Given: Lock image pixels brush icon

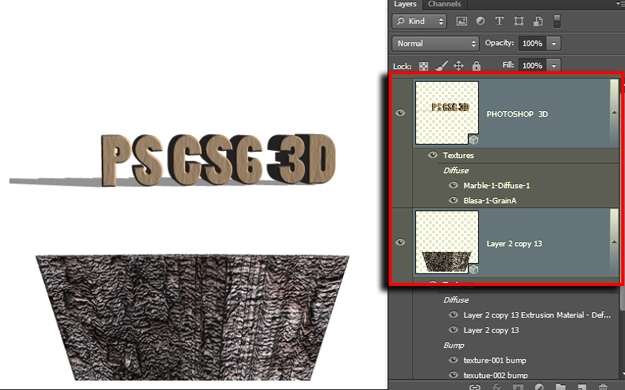Looking at the screenshot, I should pos(441,65).
